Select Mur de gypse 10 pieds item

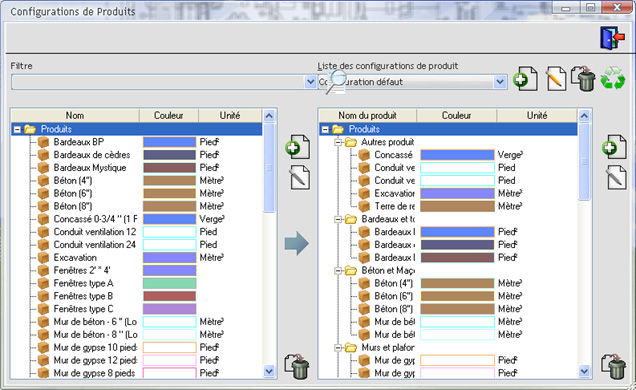coord(95,347)
